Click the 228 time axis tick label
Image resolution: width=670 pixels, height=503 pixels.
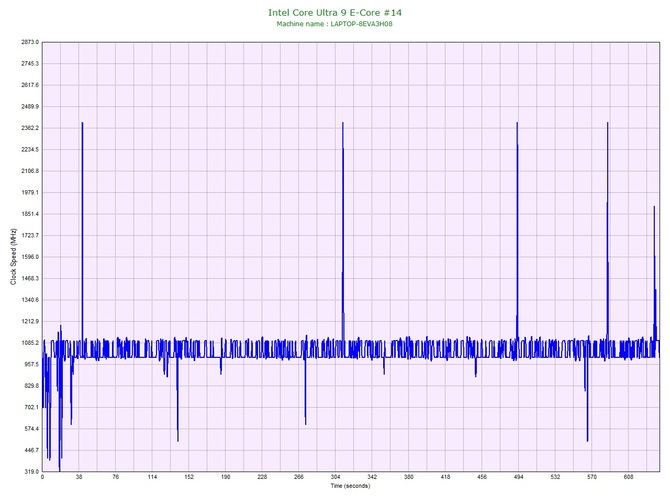point(262,477)
